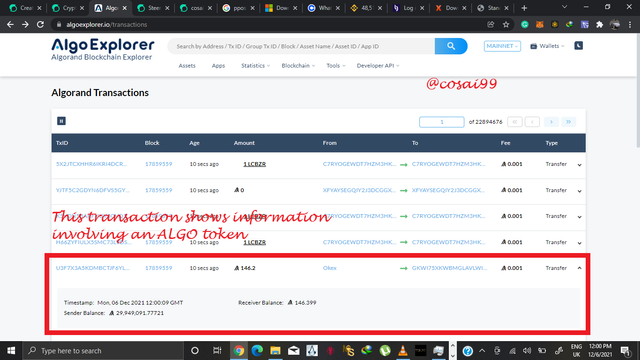Open sender XFYAYSEGQIY2J3DCGGX address
Viewport: 640px width, 360px height.
[359, 190]
